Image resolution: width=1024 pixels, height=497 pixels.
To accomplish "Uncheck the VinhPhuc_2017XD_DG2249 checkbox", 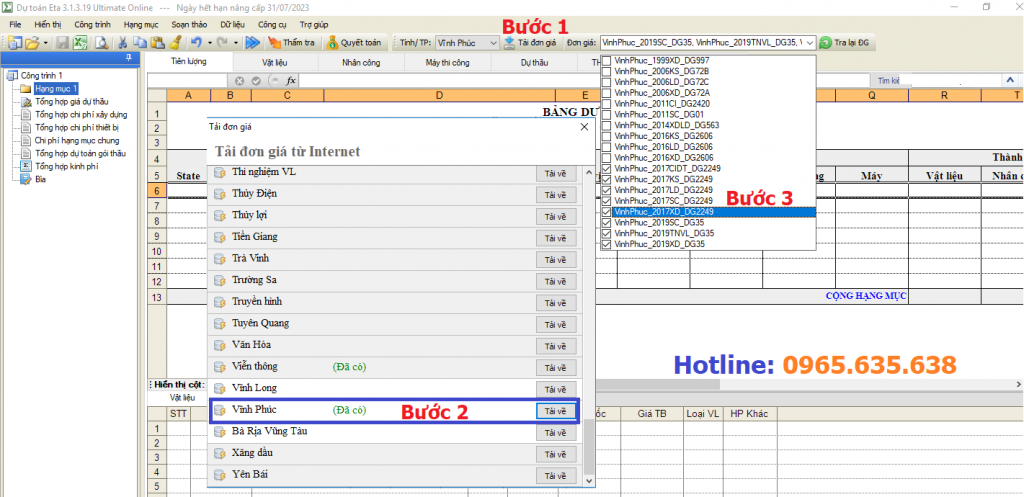I will (x=606, y=212).
